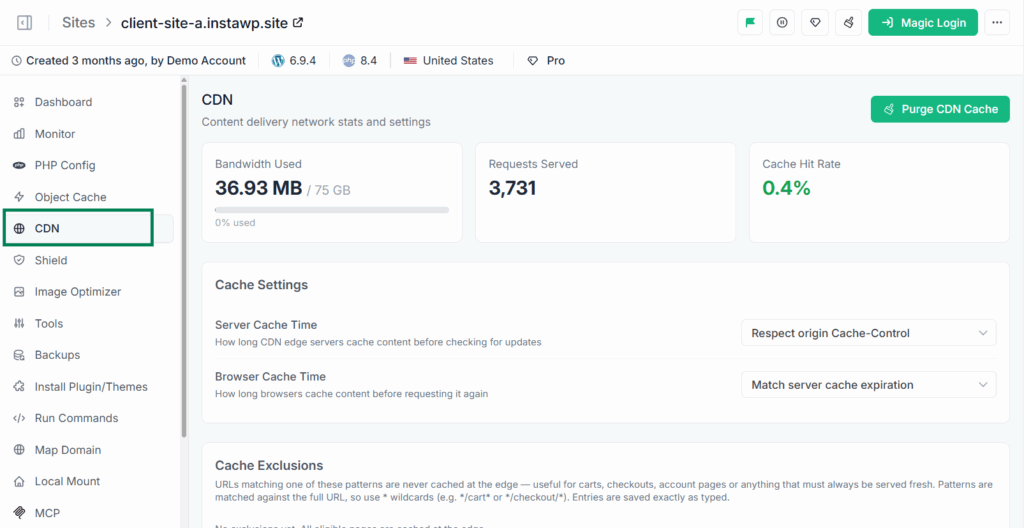Click the Sites breadcrumb link
1024x528 pixels.
click(78, 23)
